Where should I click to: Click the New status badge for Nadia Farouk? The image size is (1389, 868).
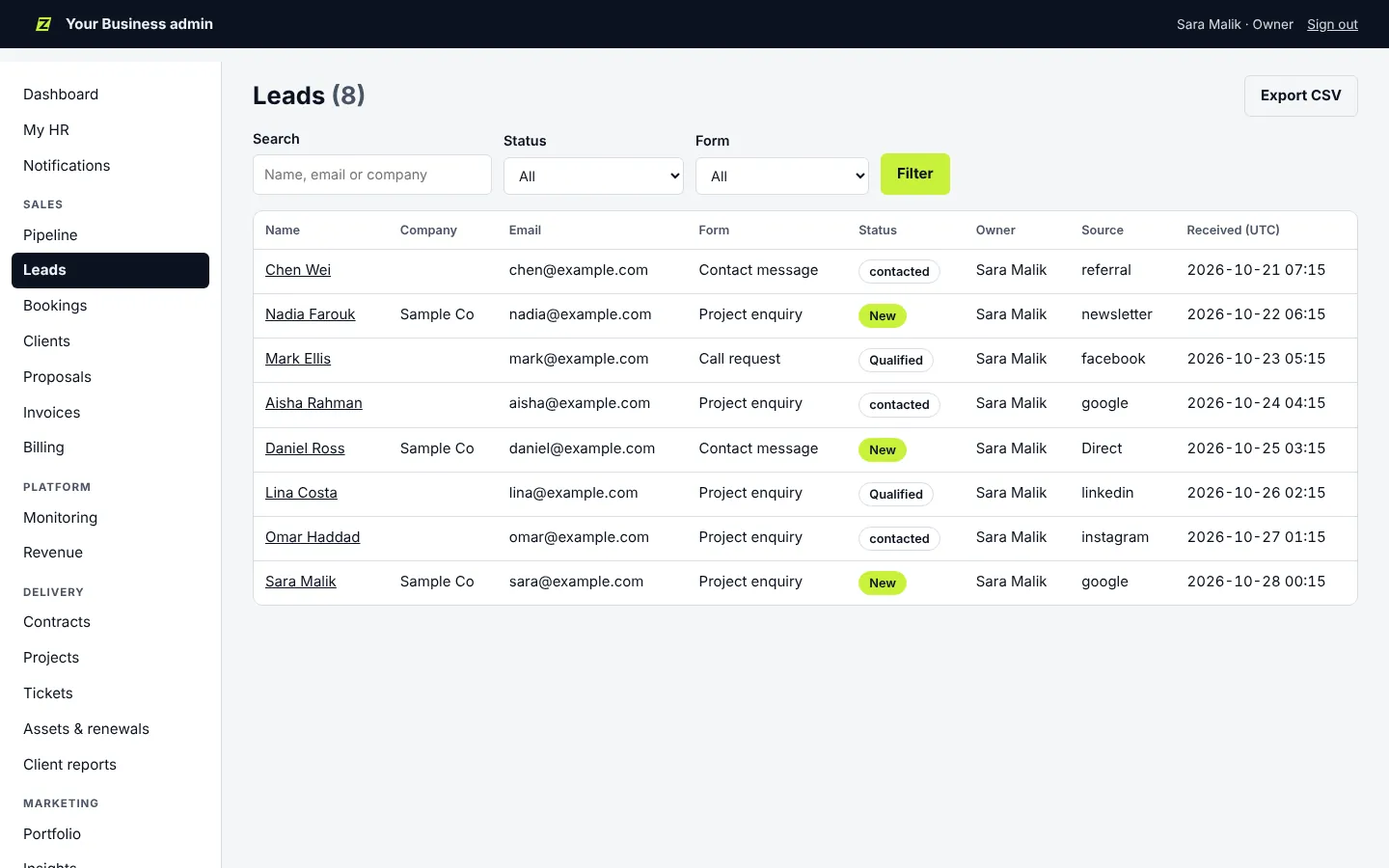(x=883, y=315)
